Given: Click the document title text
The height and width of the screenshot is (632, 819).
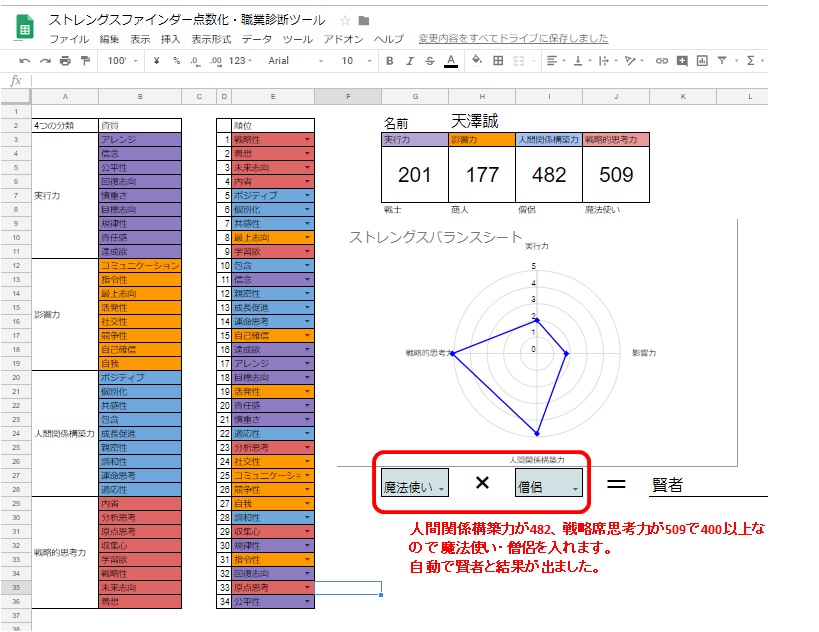Looking at the screenshot, I should (x=187, y=20).
